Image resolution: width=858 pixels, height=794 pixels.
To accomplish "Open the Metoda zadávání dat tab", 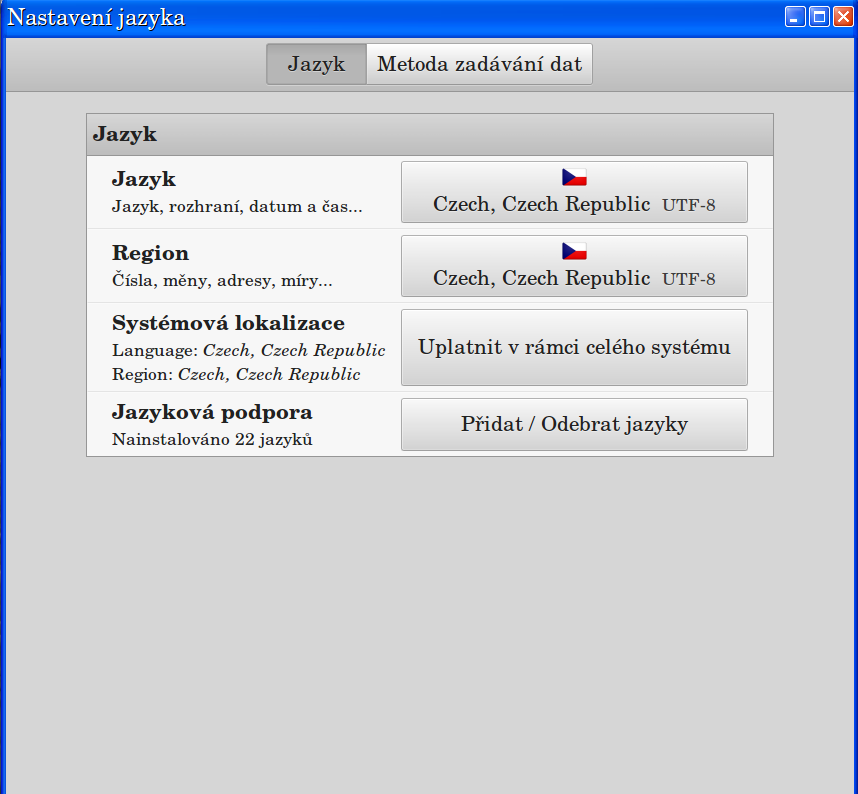I will tap(479, 64).
